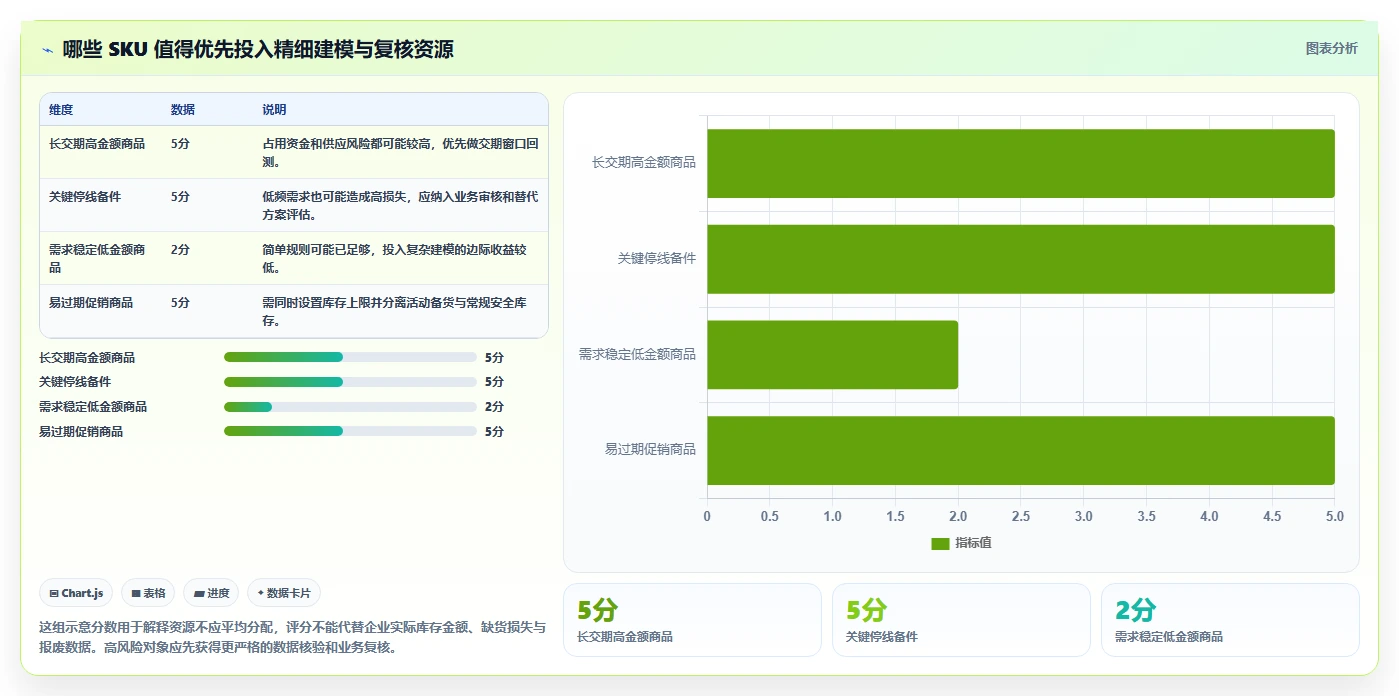Click the 表格 tag chip
1399x696 pixels.
pos(148,593)
